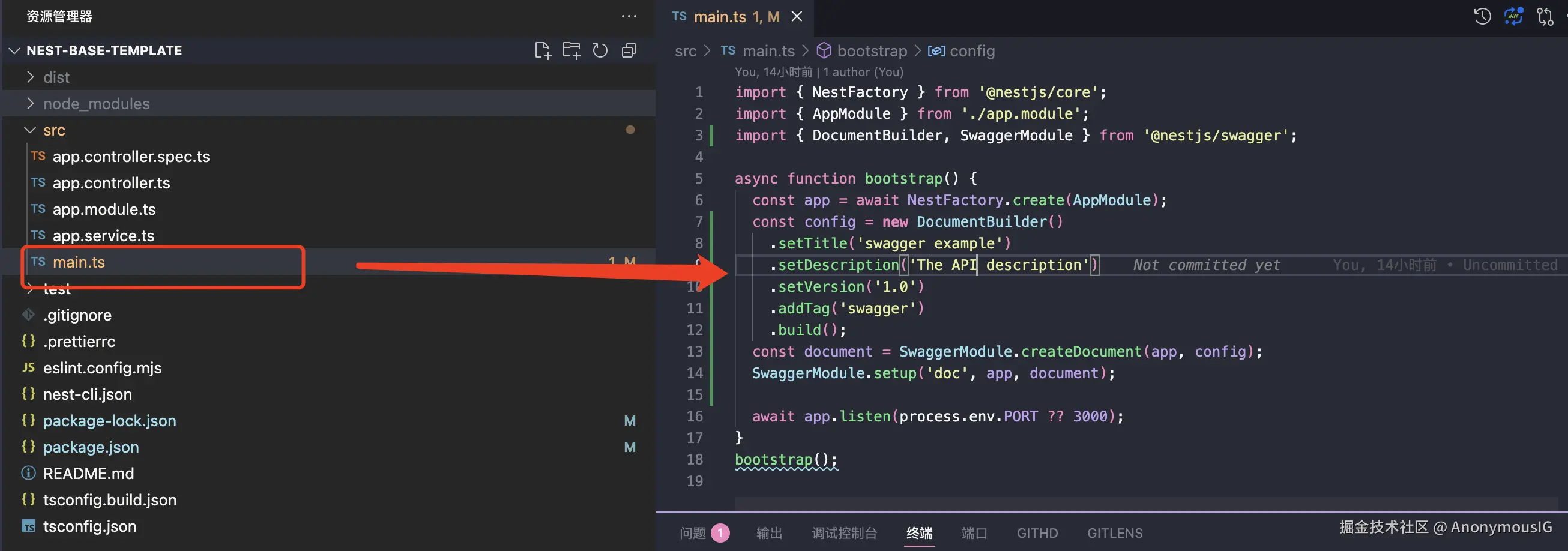Click the GitLens author codelens above line 1
The image size is (1568, 551).
(819, 72)
